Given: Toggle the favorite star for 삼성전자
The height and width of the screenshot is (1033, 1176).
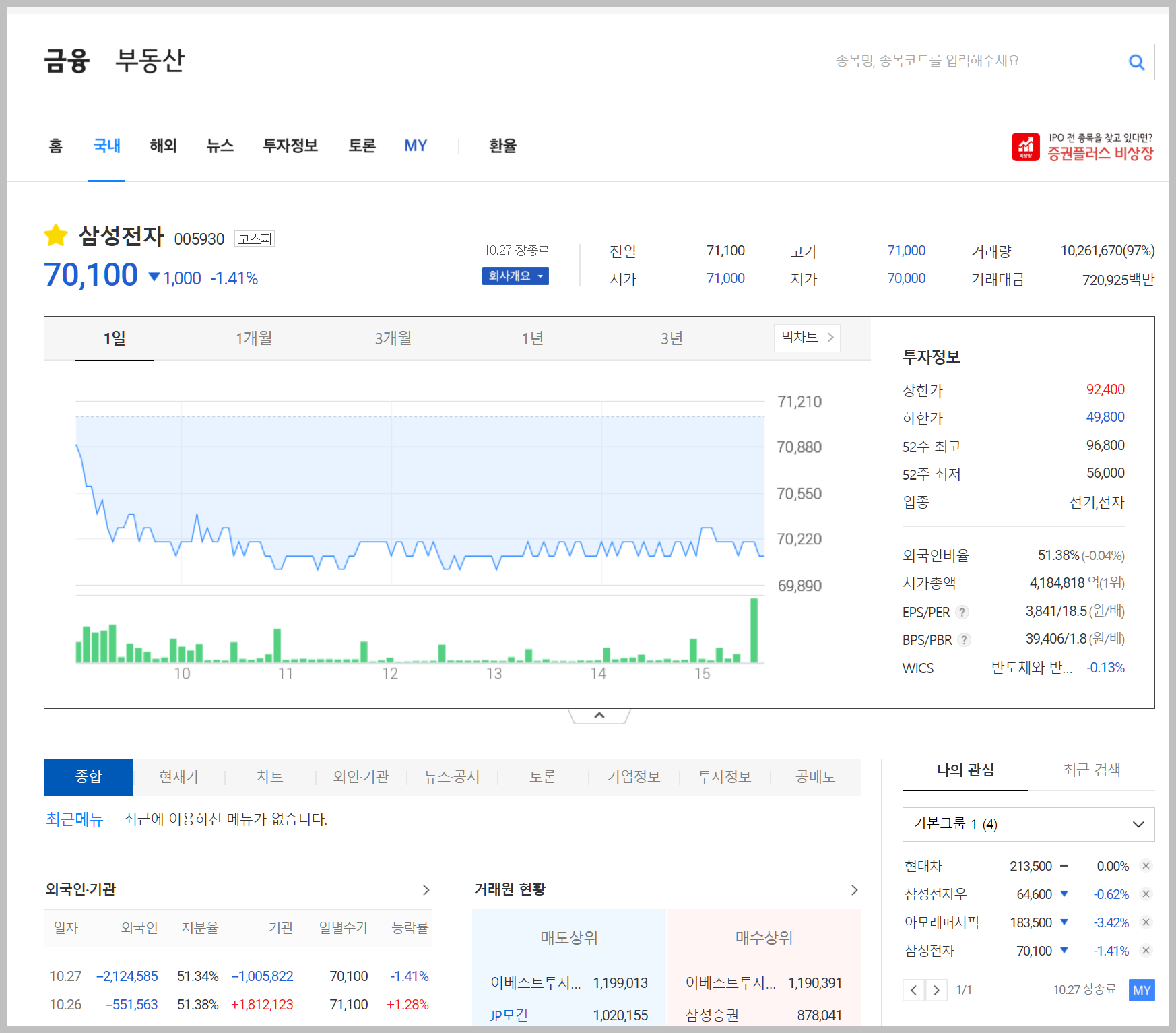Looking at the screenshot, I should click(56, 235).
